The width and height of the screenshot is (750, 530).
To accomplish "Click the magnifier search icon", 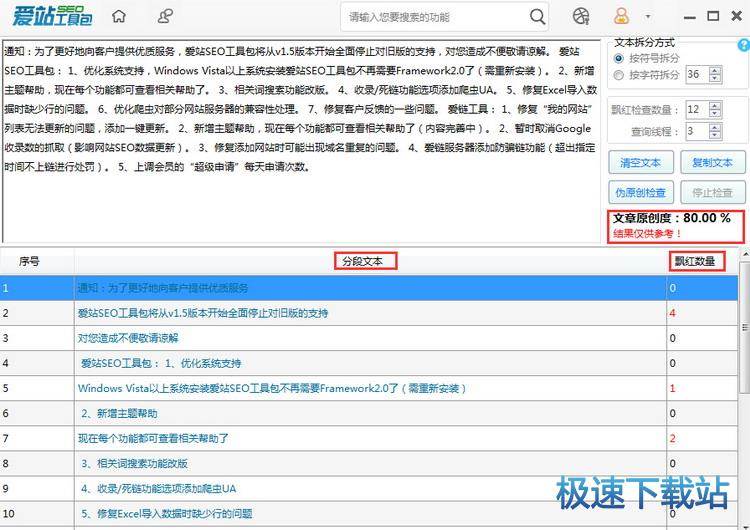I will [x=537, y=17].
